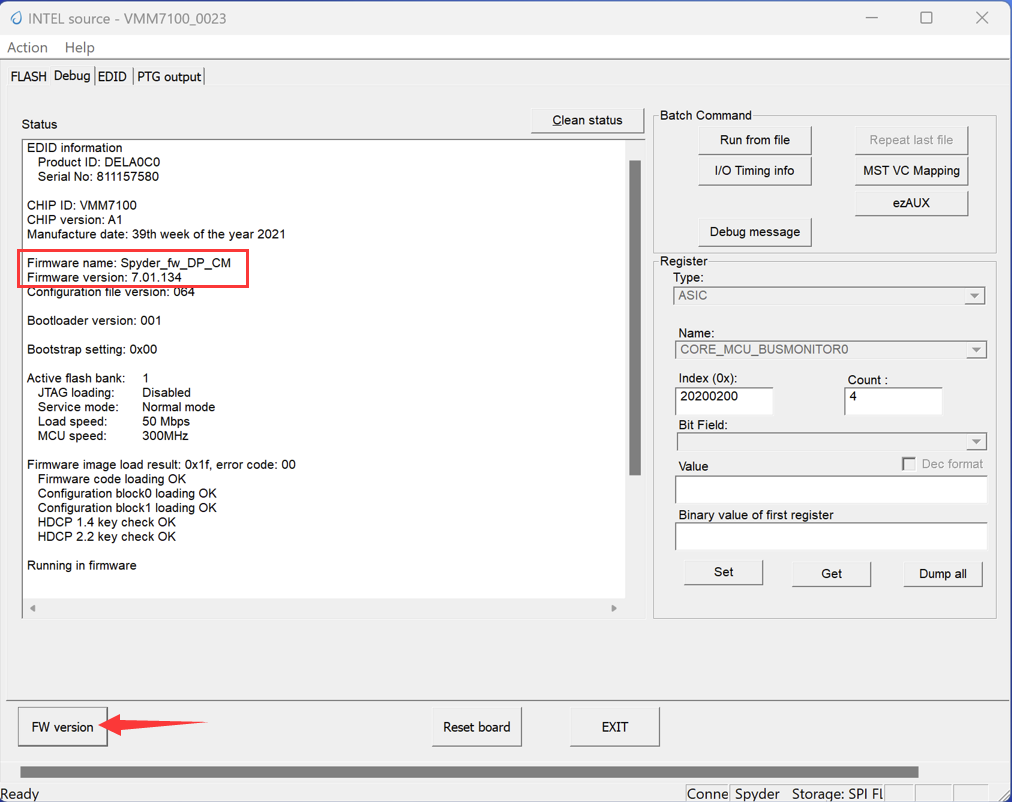Click the disabled Repeat last file button
The width and height of the screenshot is (1012, 802).
(911, 140)
